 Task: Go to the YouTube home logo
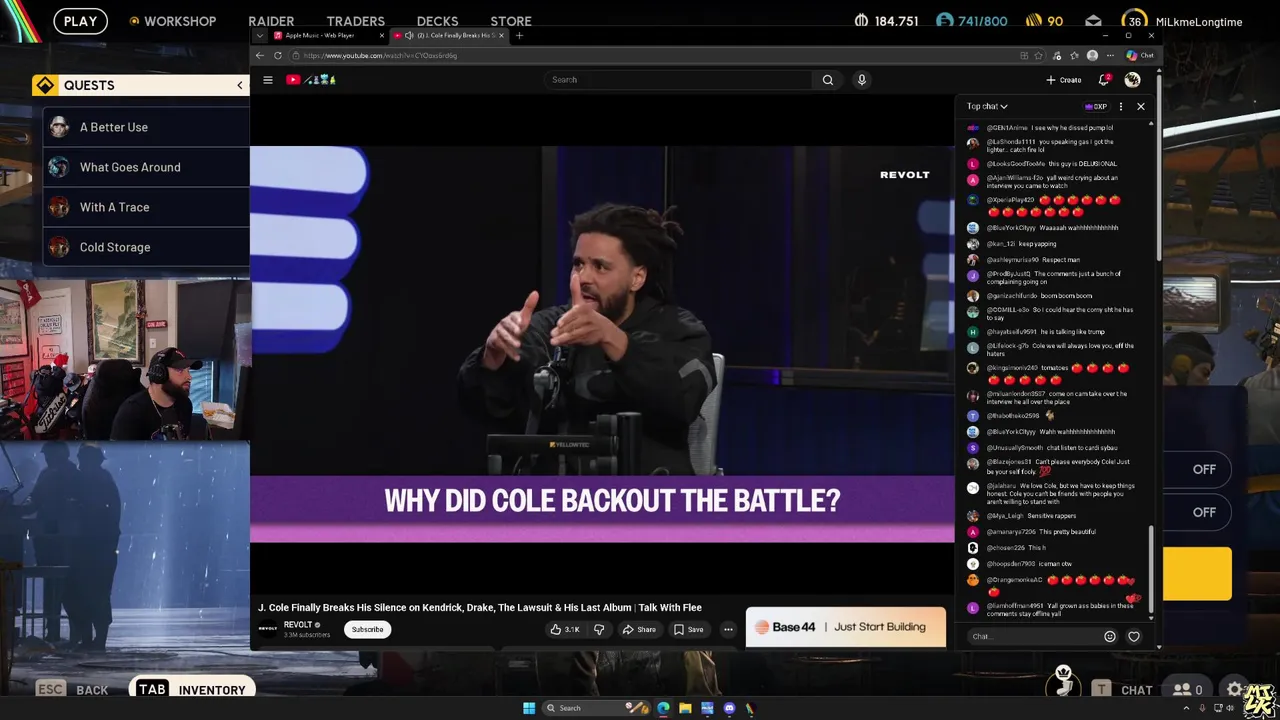pos(311,80)
